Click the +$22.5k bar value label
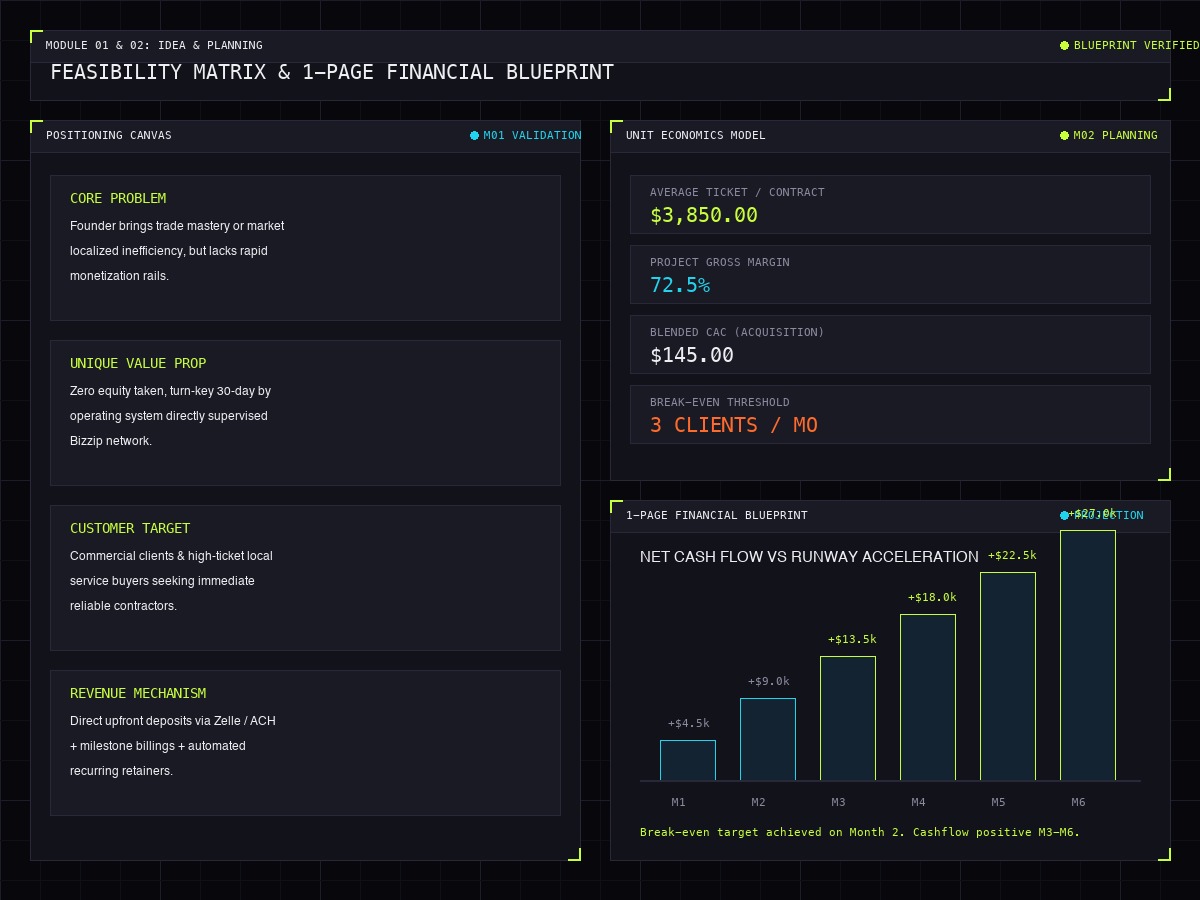Viewport: 1200px width, 900px height. [1012, 555]
